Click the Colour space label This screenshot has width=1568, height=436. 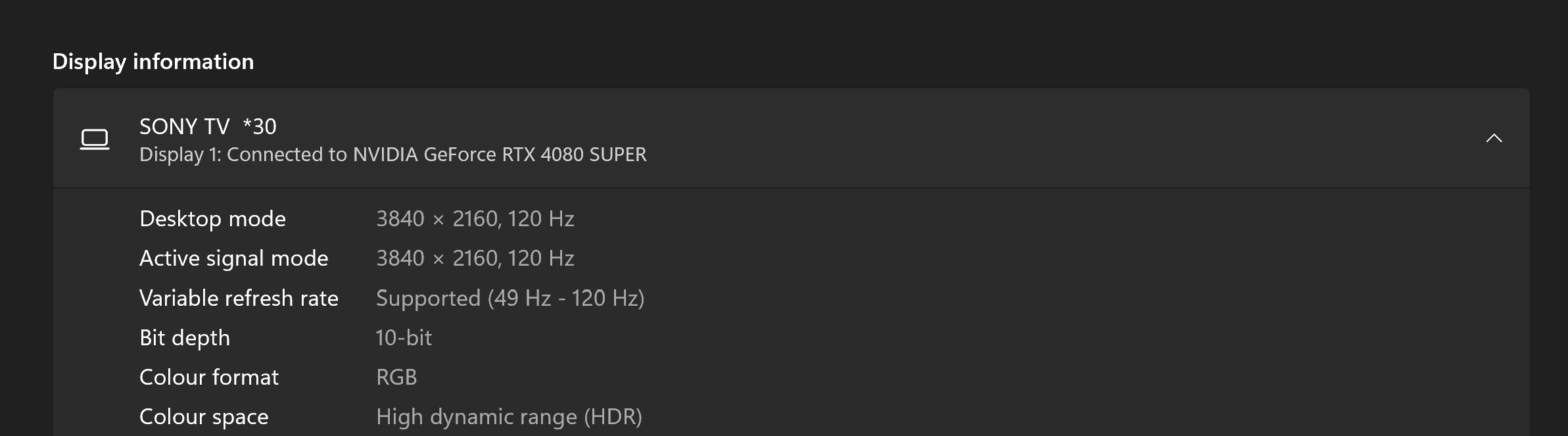pyautogui.click(x=204, y=417)
